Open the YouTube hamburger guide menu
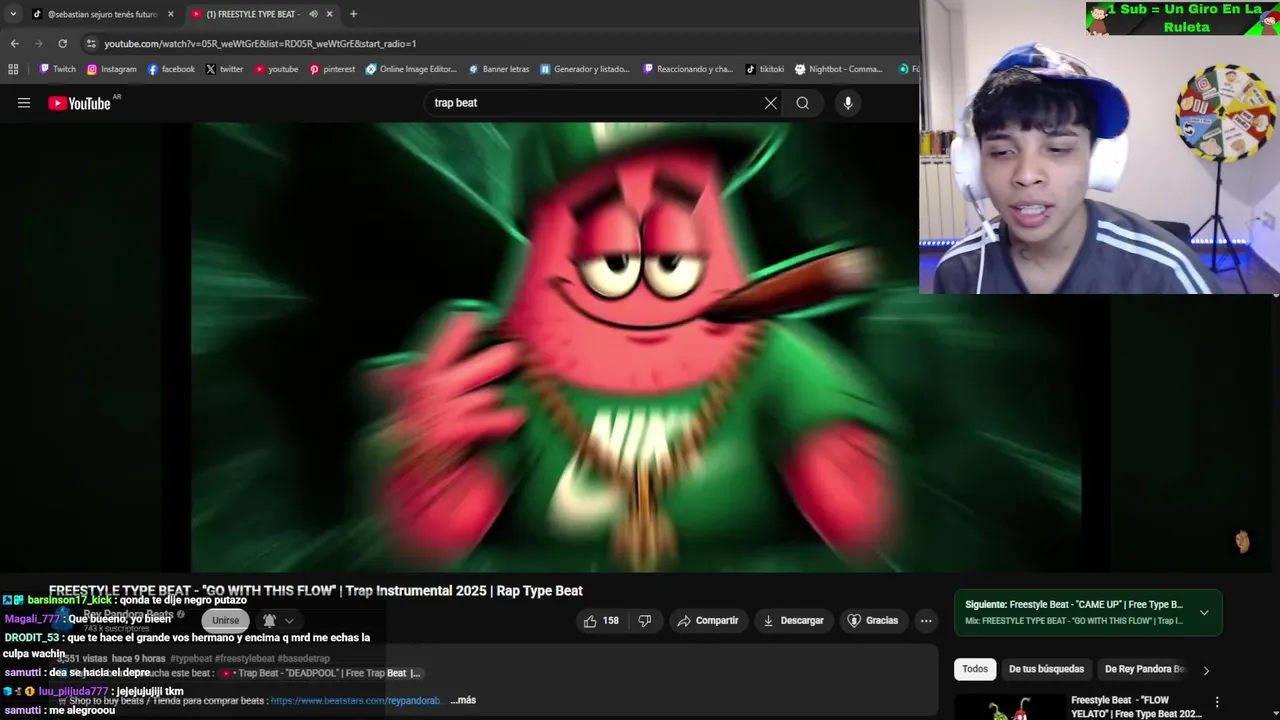This screenshot has width=1280, height=720. (x=24, y=103)
